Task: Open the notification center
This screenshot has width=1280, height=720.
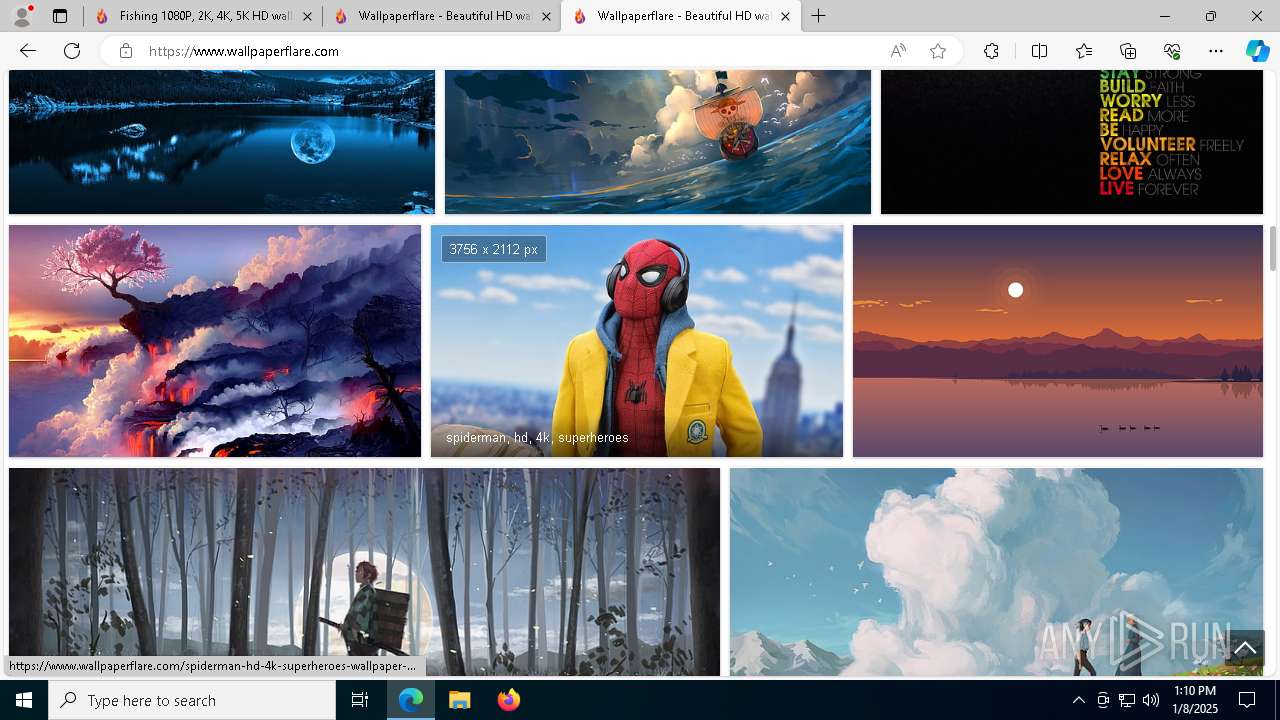Action: 1248,700
